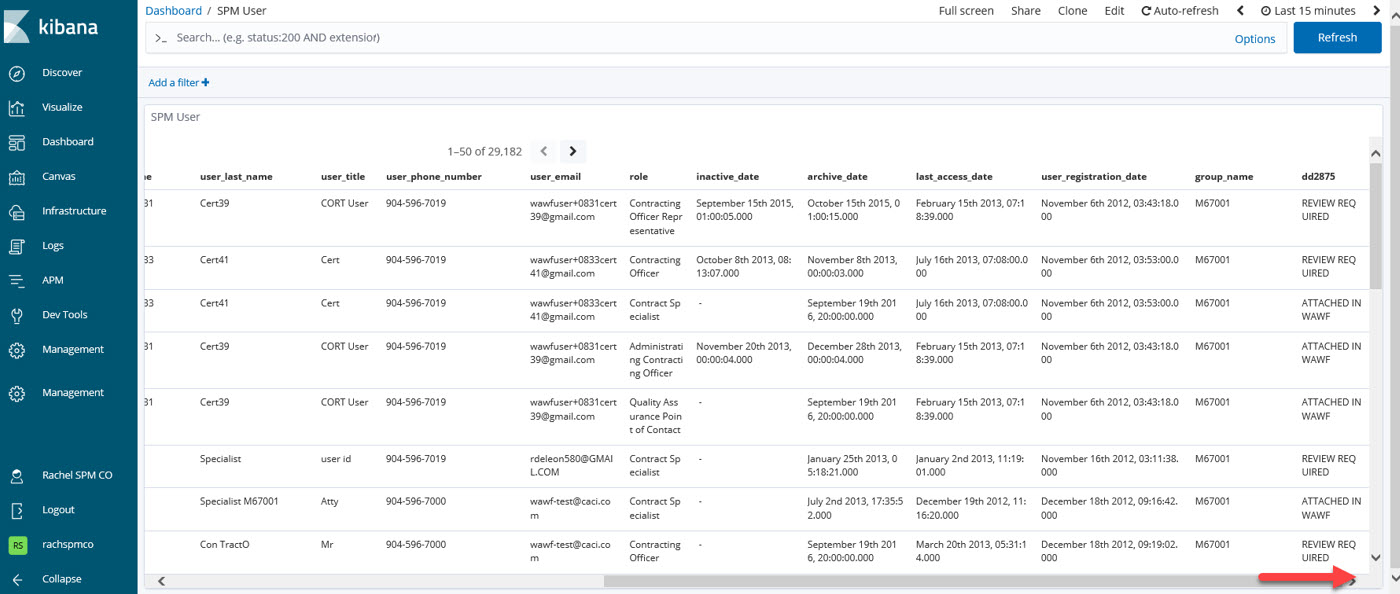Screen dimensions: 1400x594
Task: Collapse the side navigation
Action: click(x=17, y=579)
